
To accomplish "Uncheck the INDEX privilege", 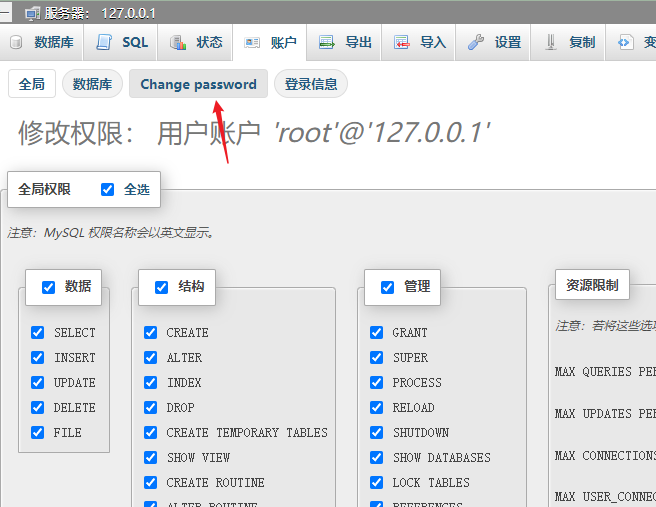I will [x=151, y=382].
